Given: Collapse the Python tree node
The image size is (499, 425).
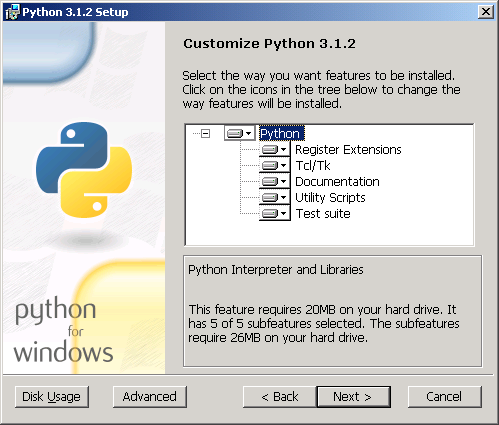Looking at the screenshot, I should click(x=205, y=134).
